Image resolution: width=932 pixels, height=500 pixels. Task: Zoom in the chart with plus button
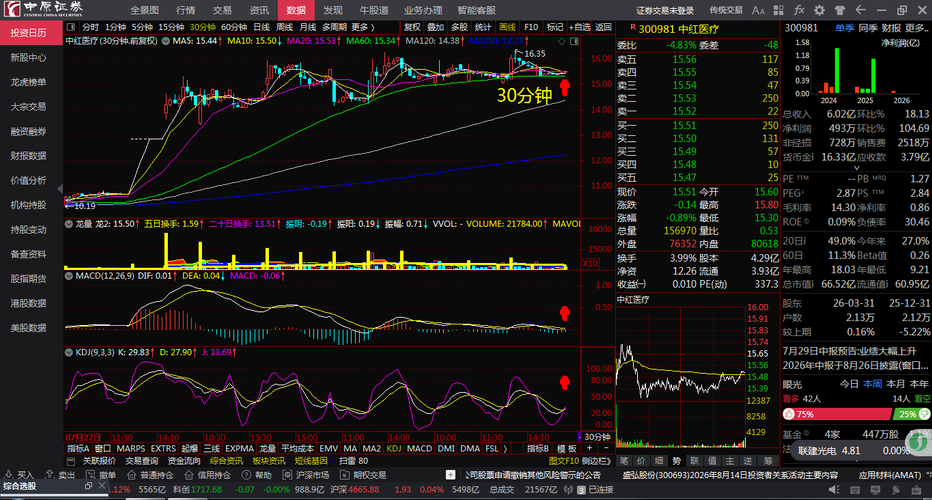coord(589,448)
